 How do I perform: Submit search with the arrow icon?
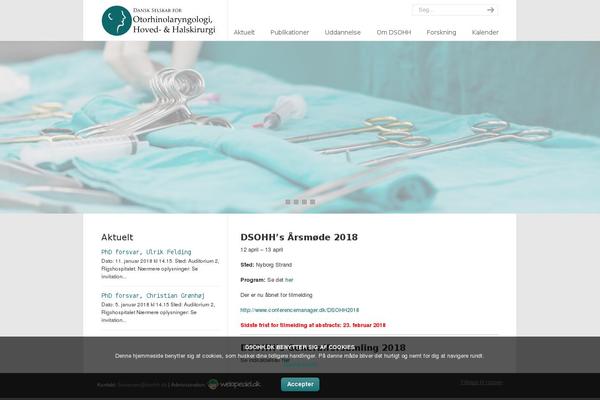[490, 10]
